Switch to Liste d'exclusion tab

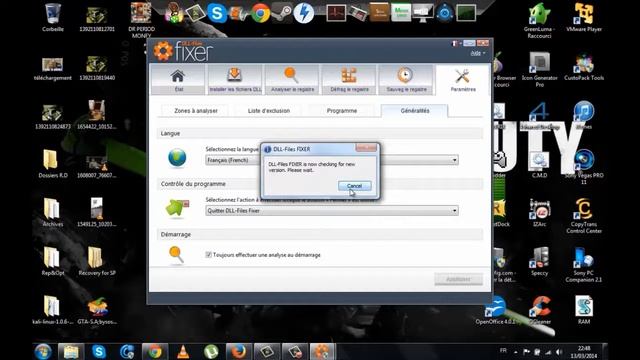(x=269, y=111)
